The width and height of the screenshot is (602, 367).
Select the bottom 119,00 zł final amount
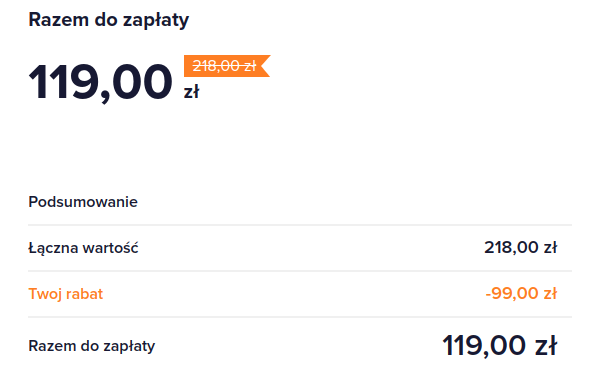499,346
